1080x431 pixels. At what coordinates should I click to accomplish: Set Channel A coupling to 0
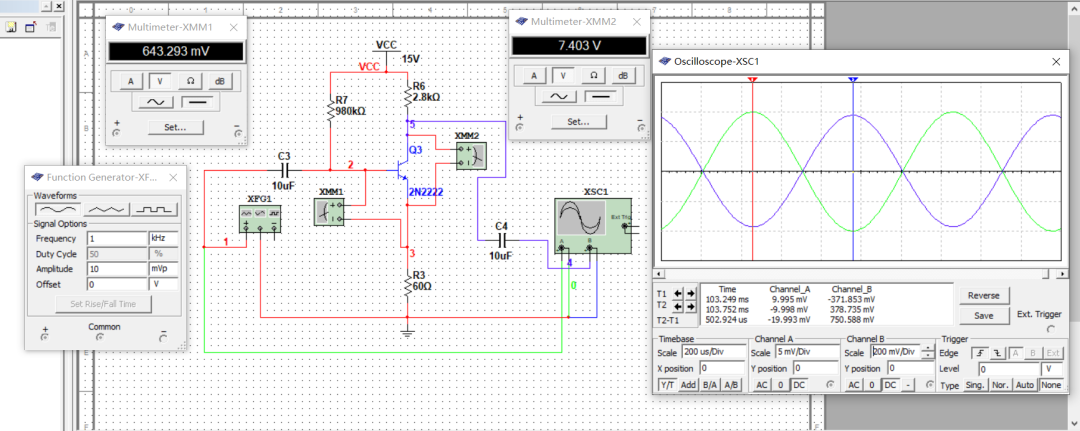[781, 385]
